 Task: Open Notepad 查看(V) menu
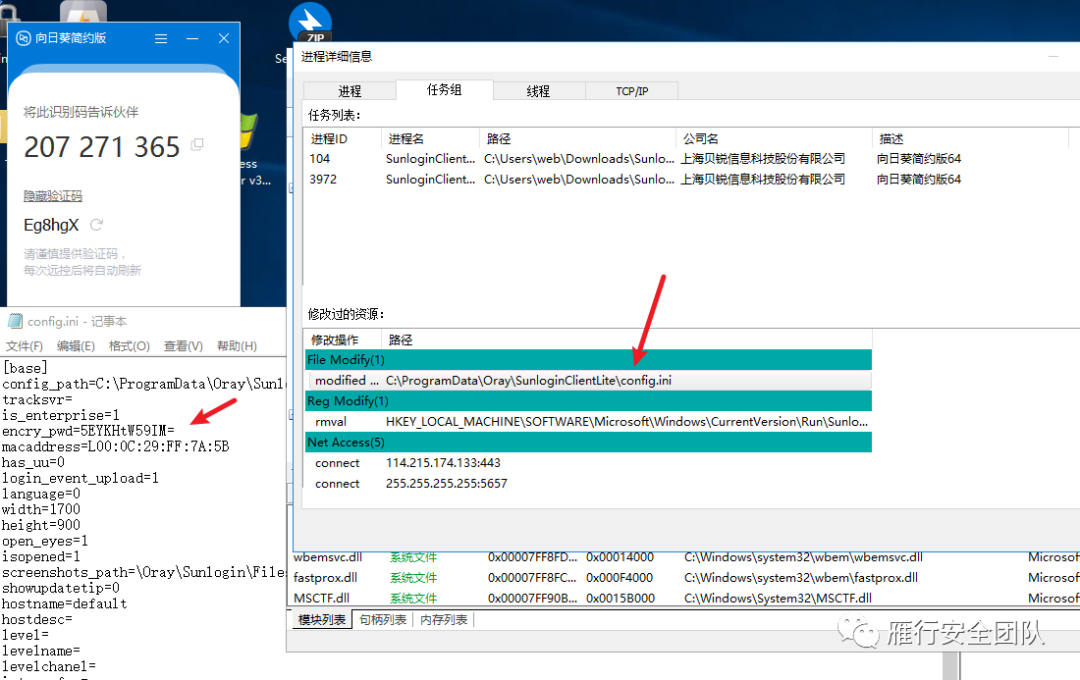click(x=183, y=346)
